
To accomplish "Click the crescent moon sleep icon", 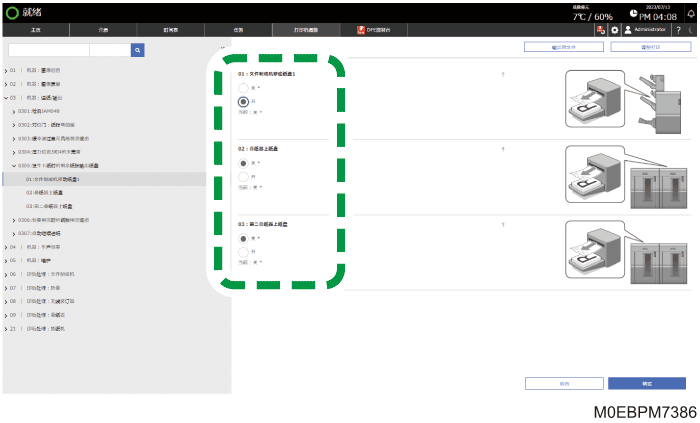I will coord(691,30).
